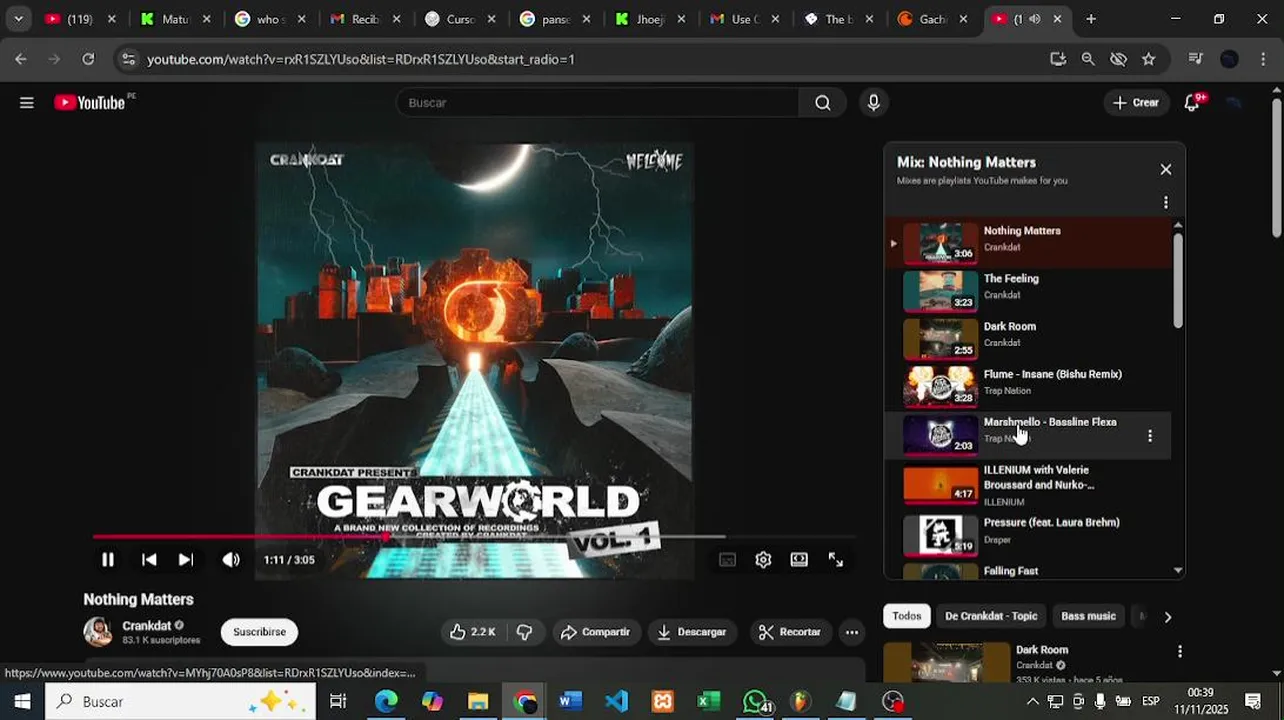The image size is (1284, 720).
Task: Show hidden tray icons chevron
Action: pos(1032,701)
